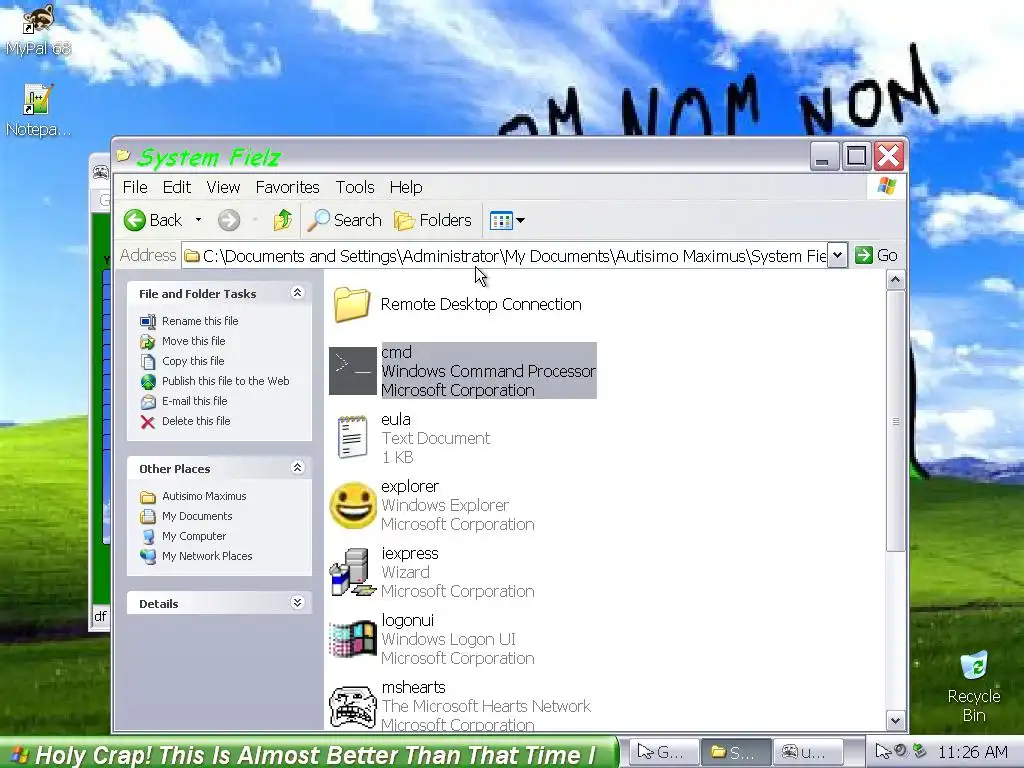This screenshot has height=768, width=1024.
Task: Click the 11:26 AM clock
Action: coord(972,753)
